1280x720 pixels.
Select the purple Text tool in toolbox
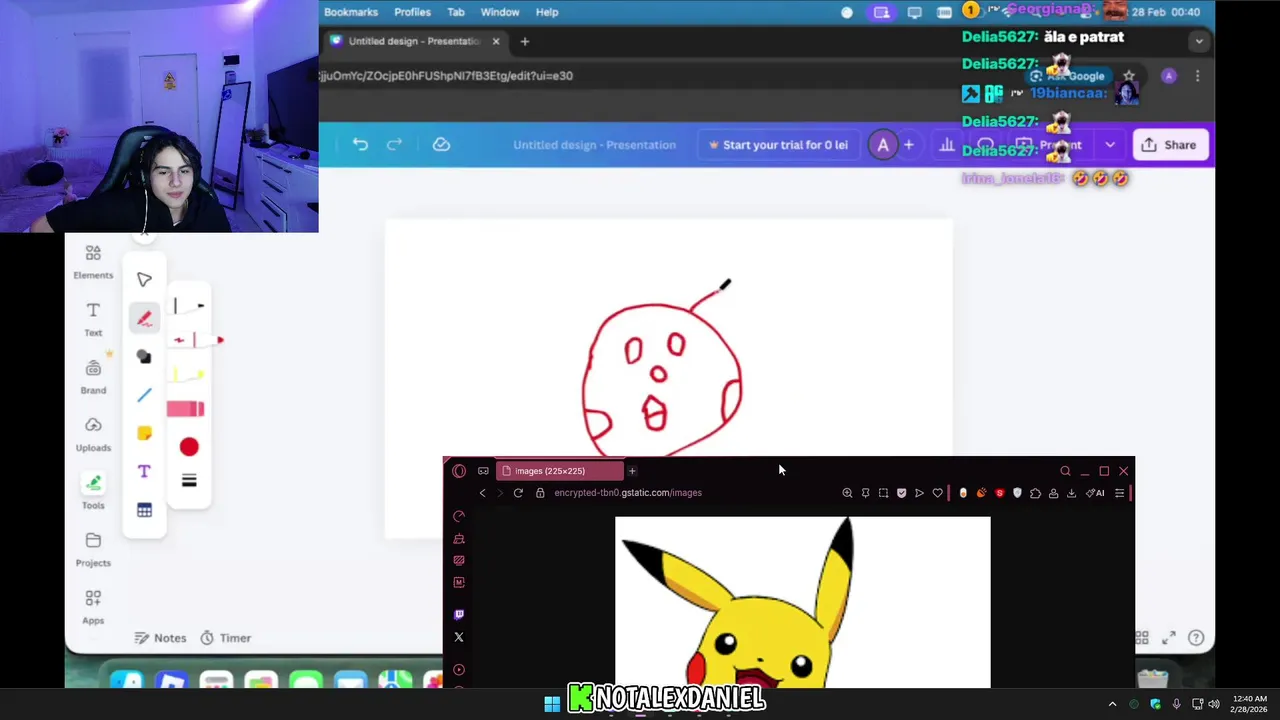(x=144, y=471)
